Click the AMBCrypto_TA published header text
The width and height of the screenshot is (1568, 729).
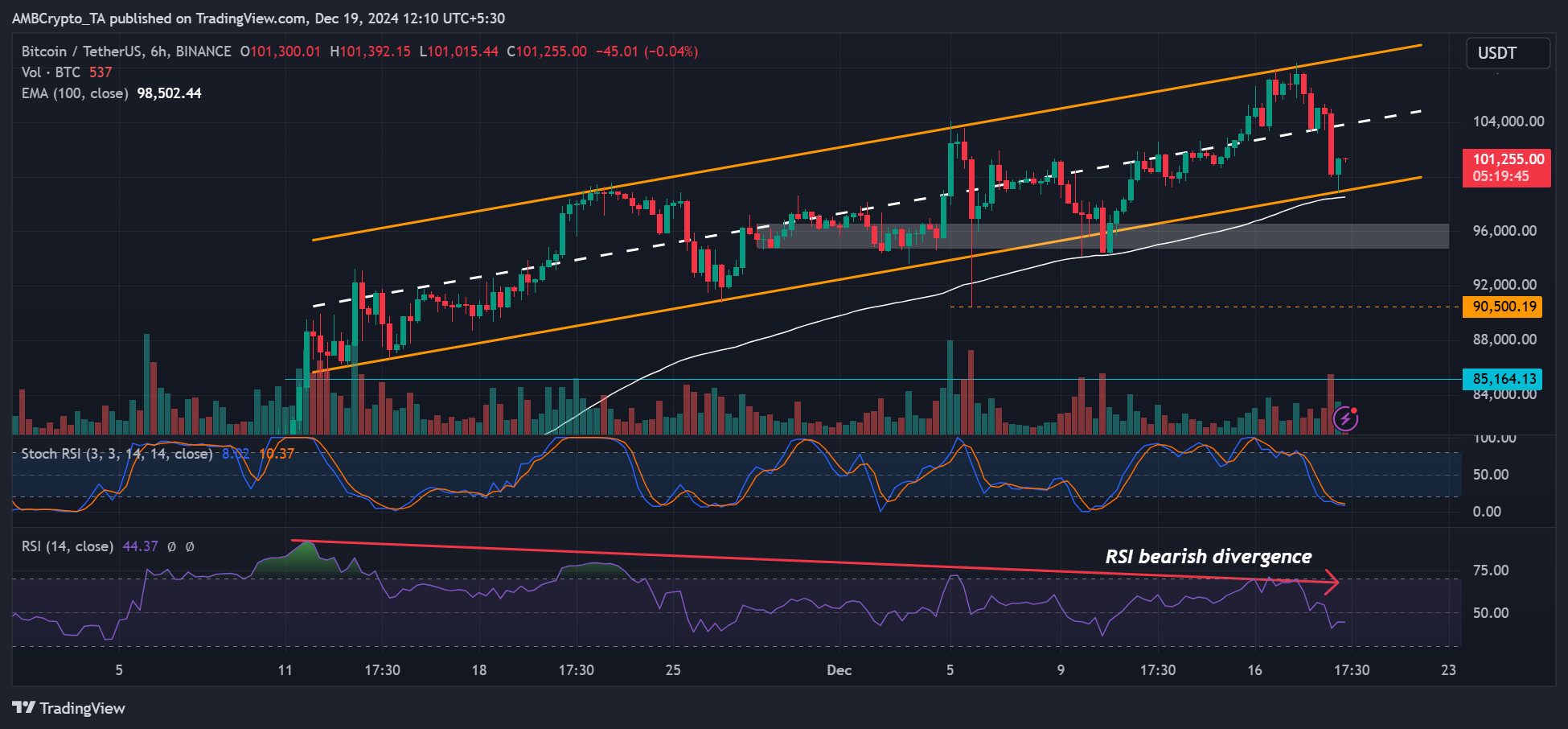point(258,18)
